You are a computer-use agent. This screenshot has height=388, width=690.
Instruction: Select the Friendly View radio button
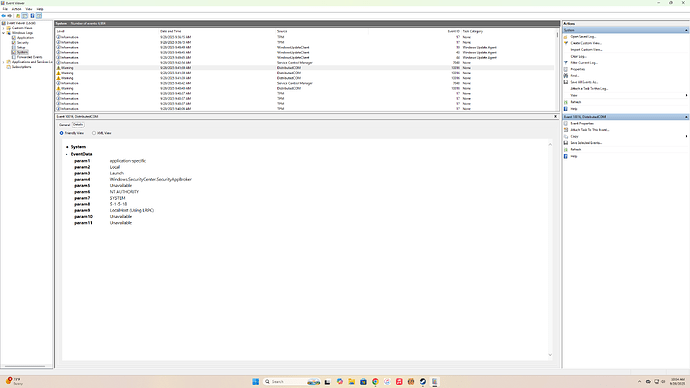[x=62, y=133]
